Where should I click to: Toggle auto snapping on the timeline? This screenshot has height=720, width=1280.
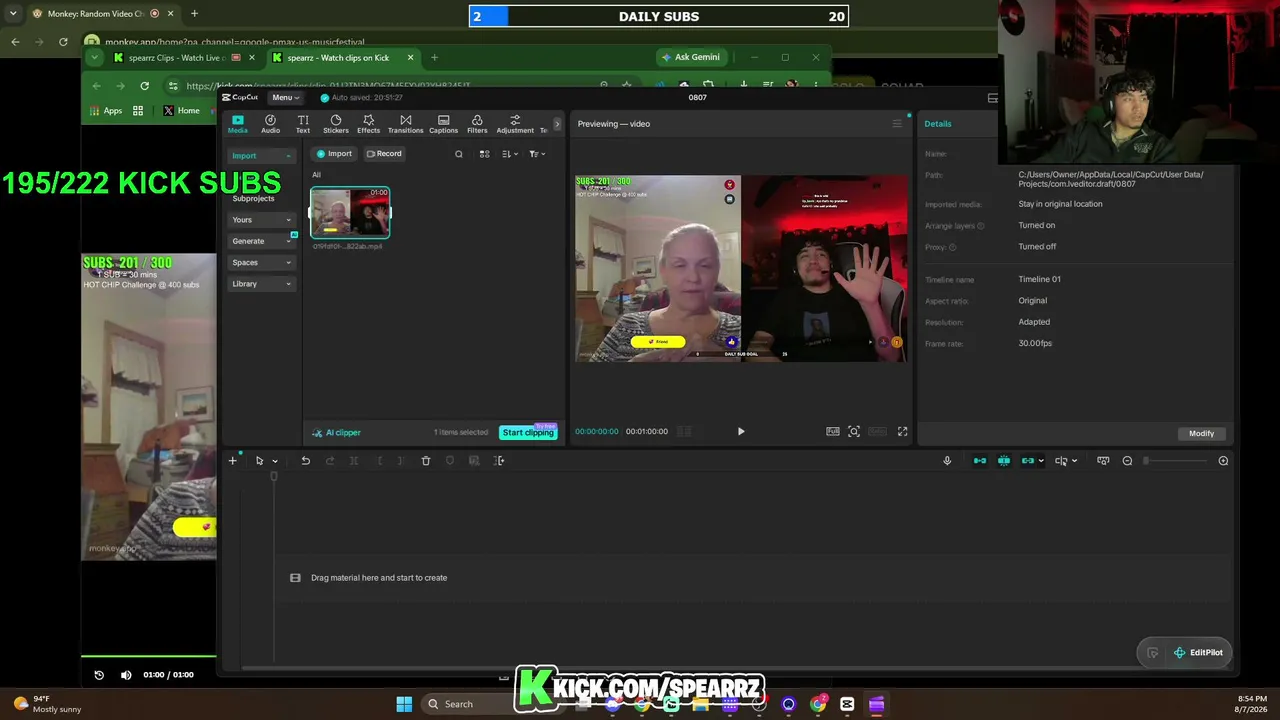(1004, 461)
